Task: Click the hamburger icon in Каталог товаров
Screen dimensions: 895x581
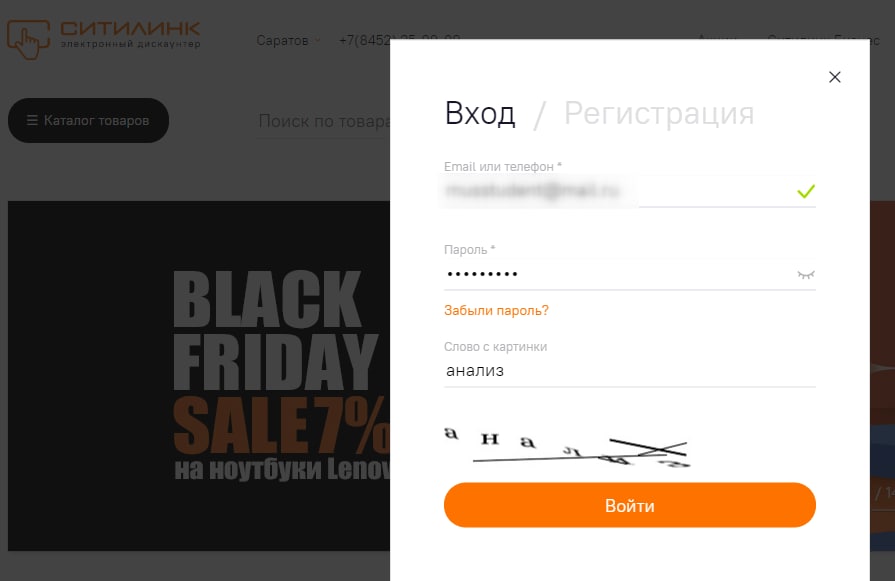Action: [32, 120]
